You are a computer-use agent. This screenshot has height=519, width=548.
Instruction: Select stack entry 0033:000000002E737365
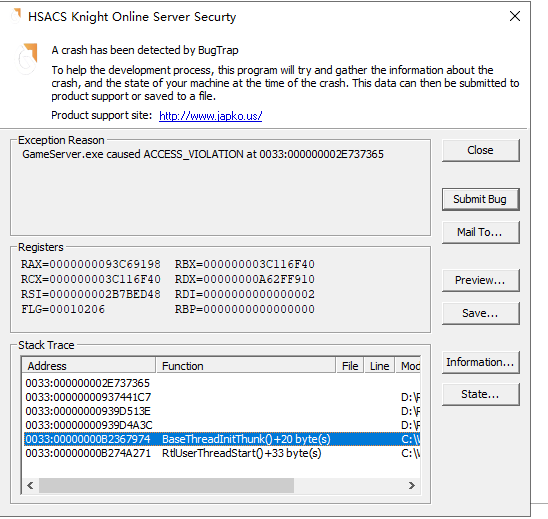point(222,383)
